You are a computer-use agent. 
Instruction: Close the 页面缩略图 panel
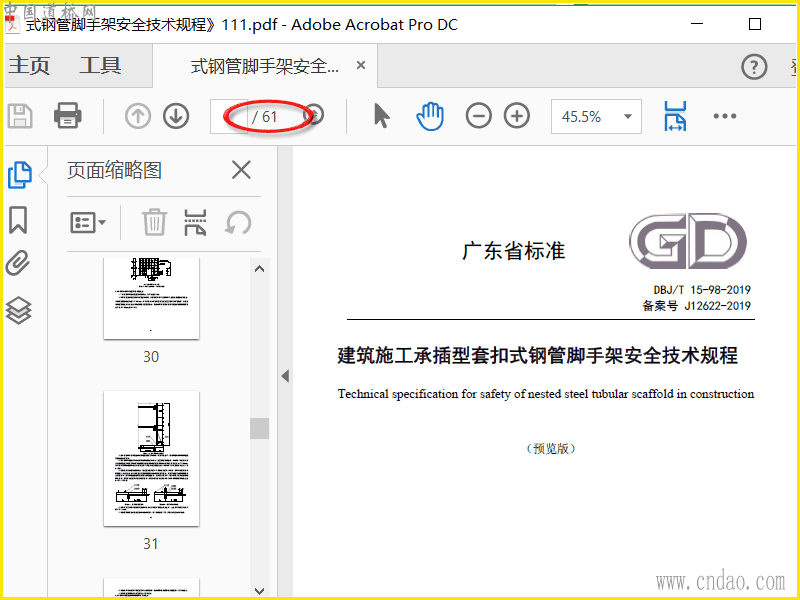241,170
